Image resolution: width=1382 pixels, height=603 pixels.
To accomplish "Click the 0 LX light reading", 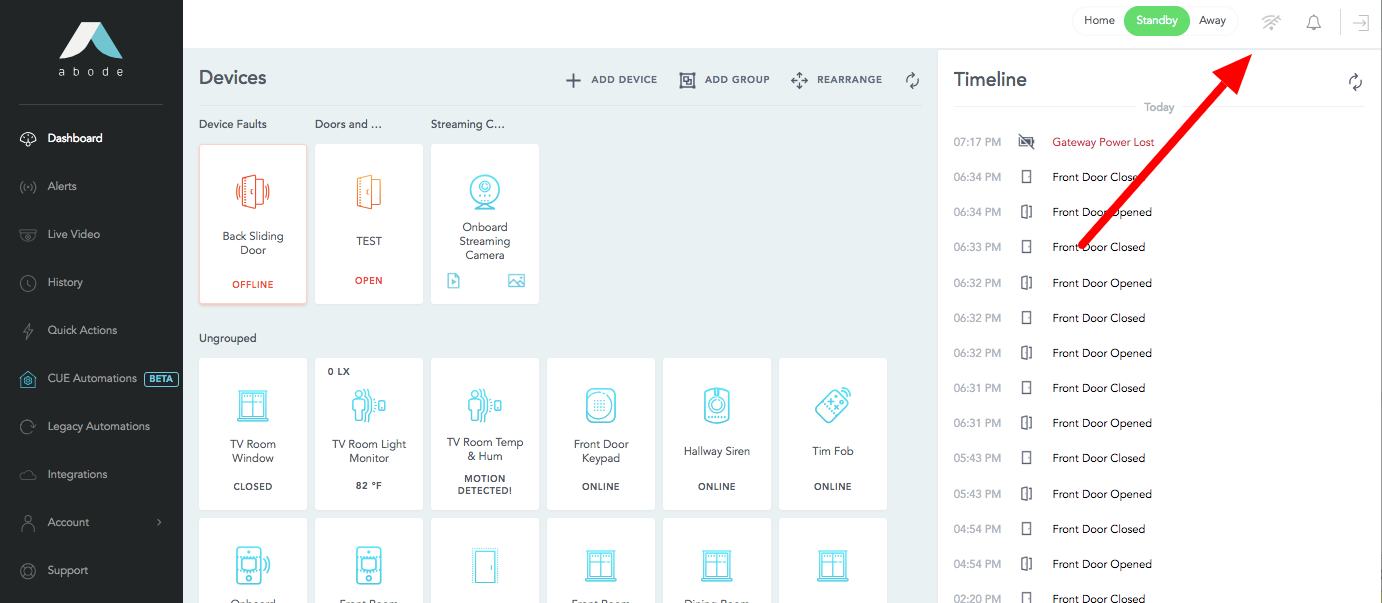I will (339, 371).
